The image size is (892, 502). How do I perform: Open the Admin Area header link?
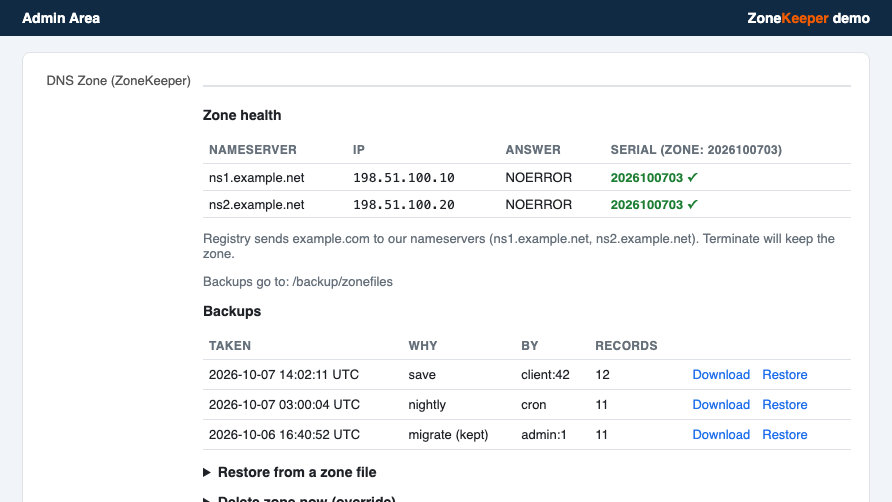(61, 18)
